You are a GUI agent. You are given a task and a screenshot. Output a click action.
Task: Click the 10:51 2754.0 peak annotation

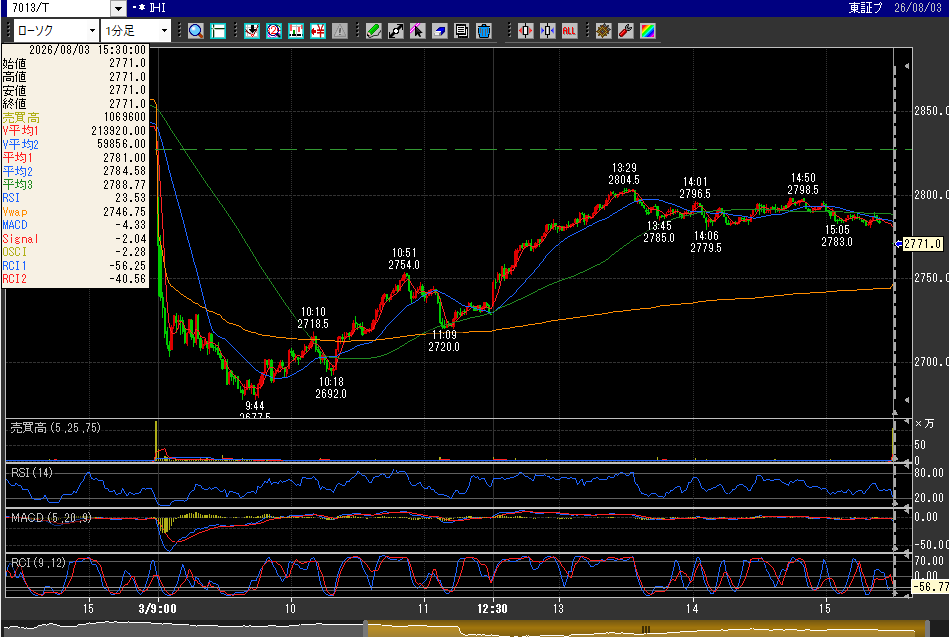[404, 259]
